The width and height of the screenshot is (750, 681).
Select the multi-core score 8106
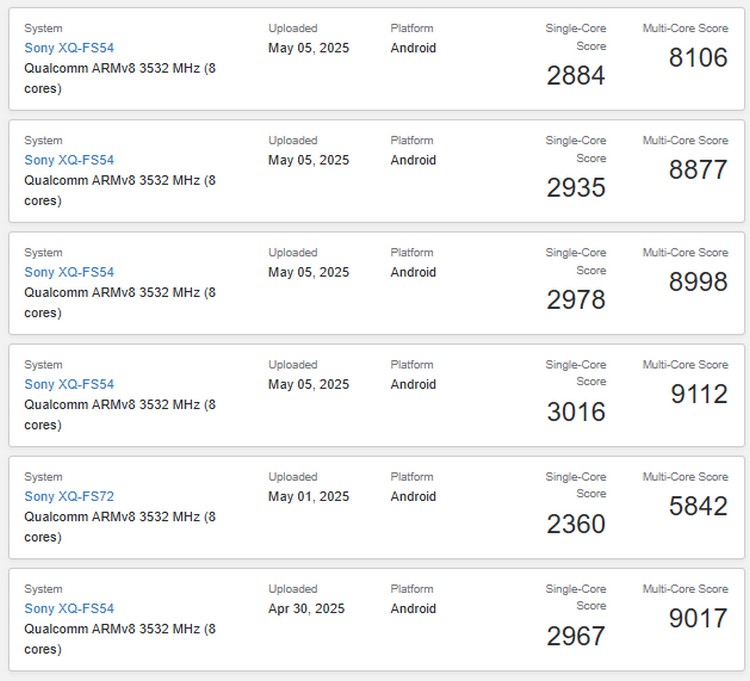[698, 57]
